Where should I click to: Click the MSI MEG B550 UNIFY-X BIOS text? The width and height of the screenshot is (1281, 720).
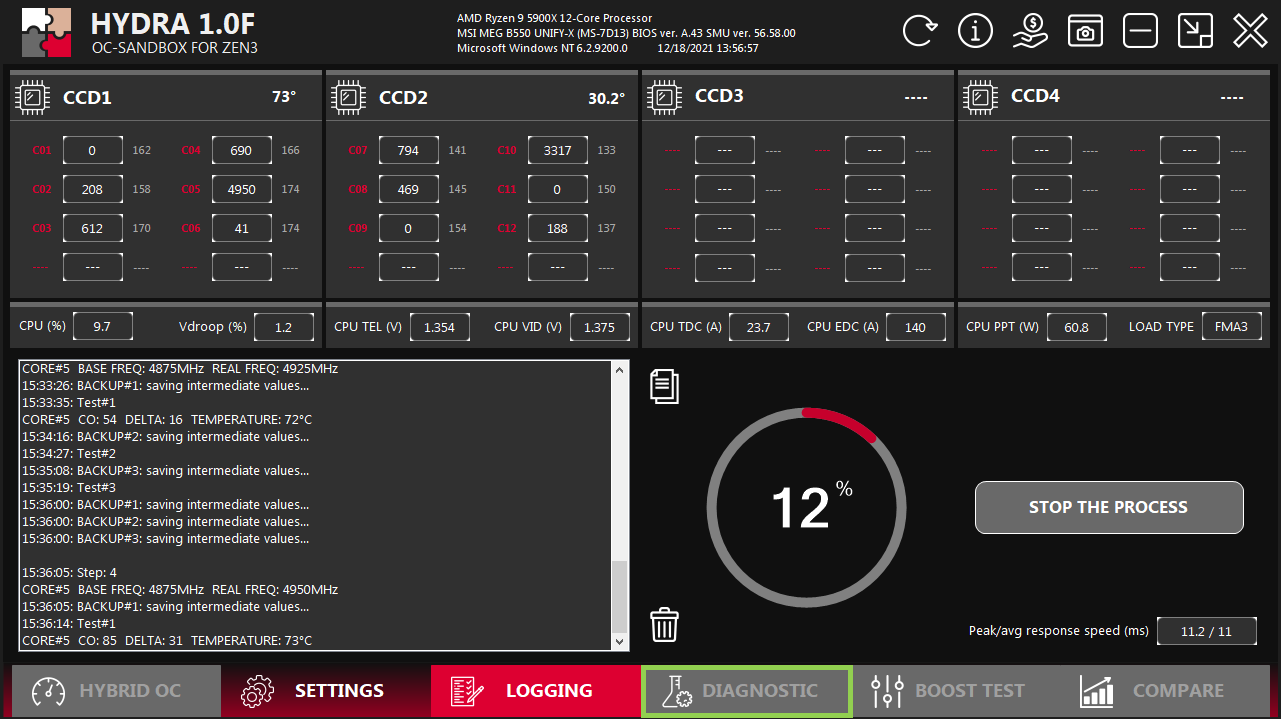click(x=626, y=33)
